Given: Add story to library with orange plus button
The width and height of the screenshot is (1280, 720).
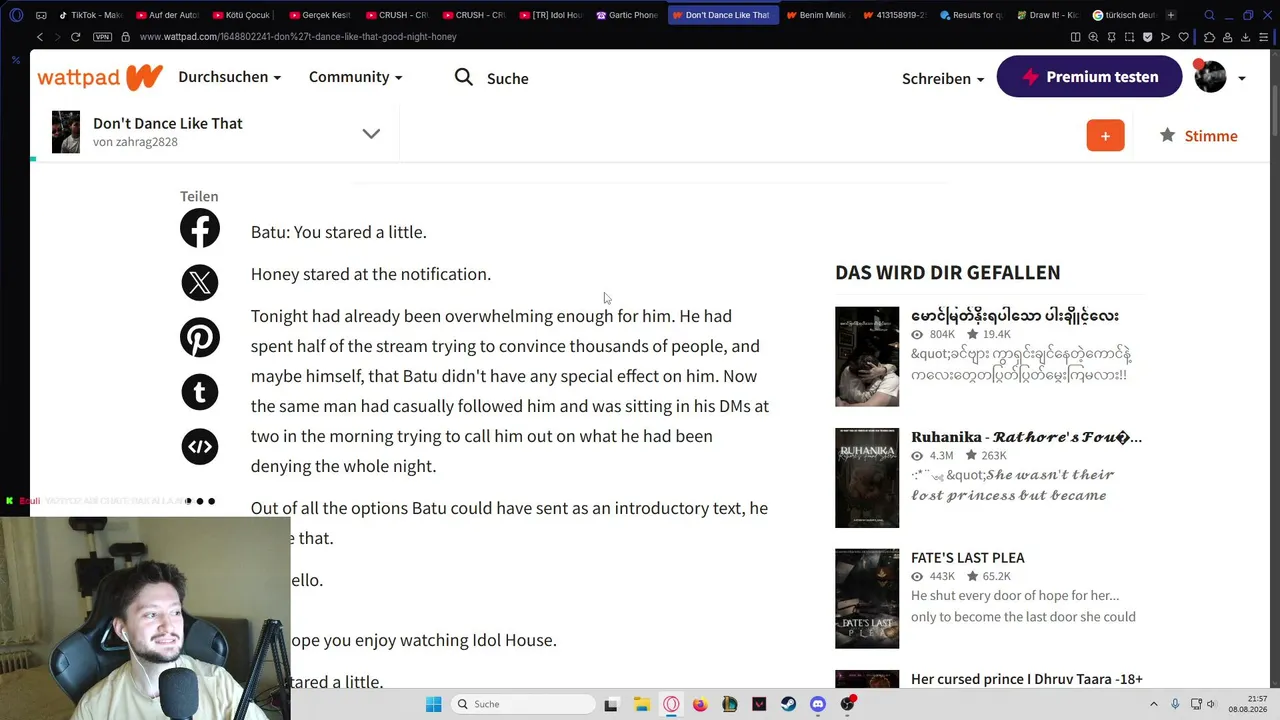Looking at the screenshot, I should (1105, 136).
